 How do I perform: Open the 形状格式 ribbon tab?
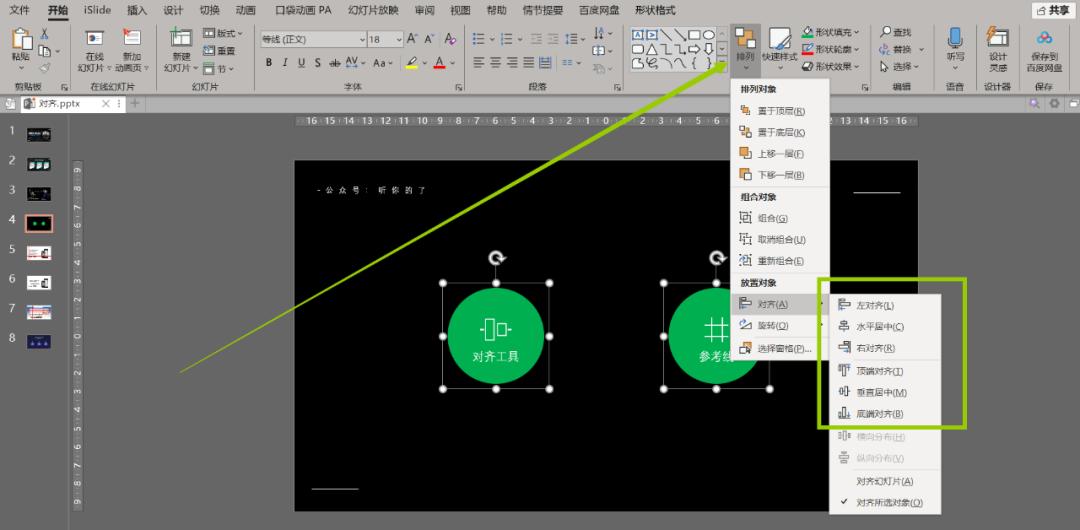[655, 10]
